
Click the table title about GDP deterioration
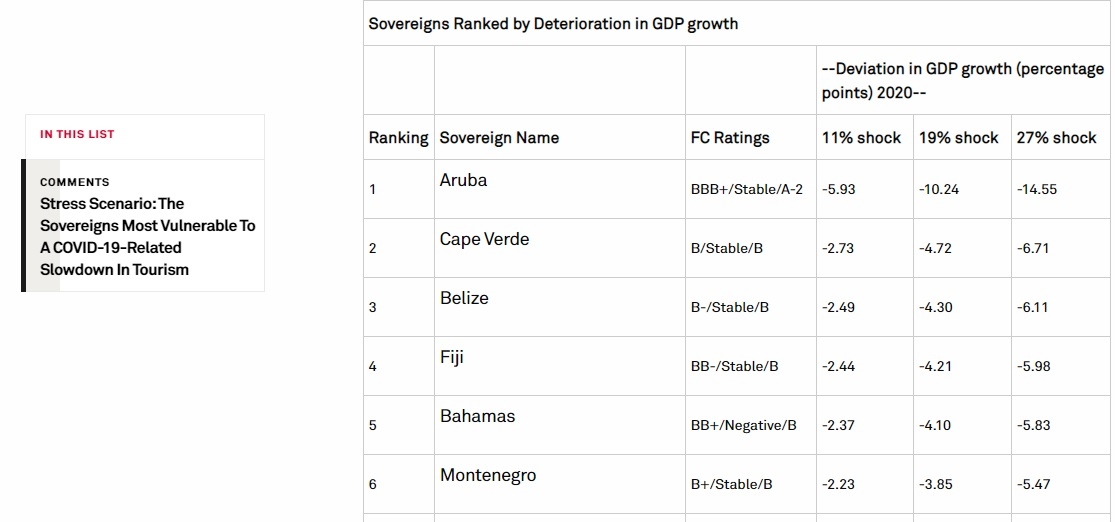coord(553,23)
